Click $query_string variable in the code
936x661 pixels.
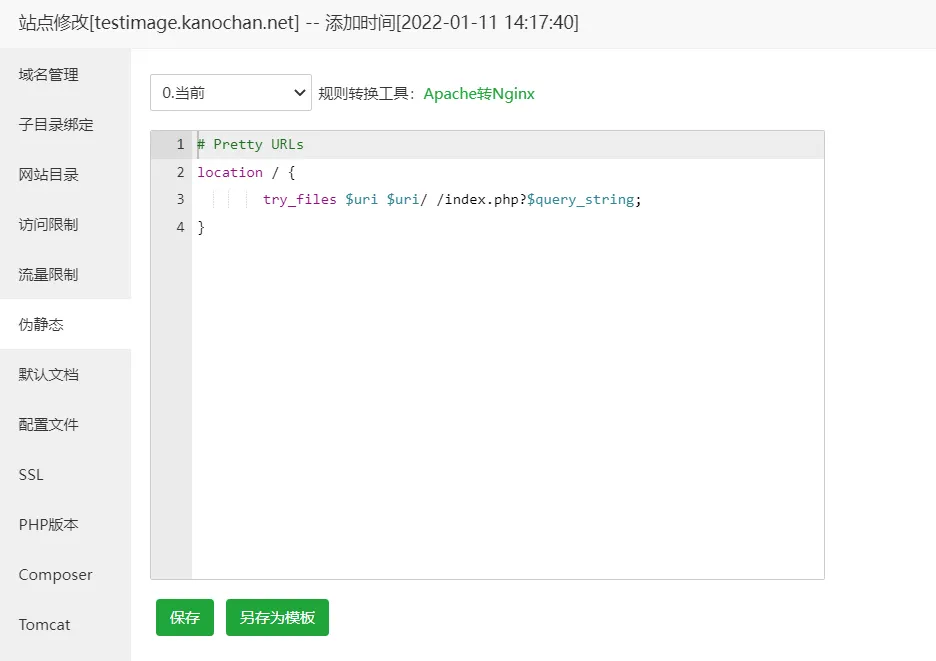point(580,199)
